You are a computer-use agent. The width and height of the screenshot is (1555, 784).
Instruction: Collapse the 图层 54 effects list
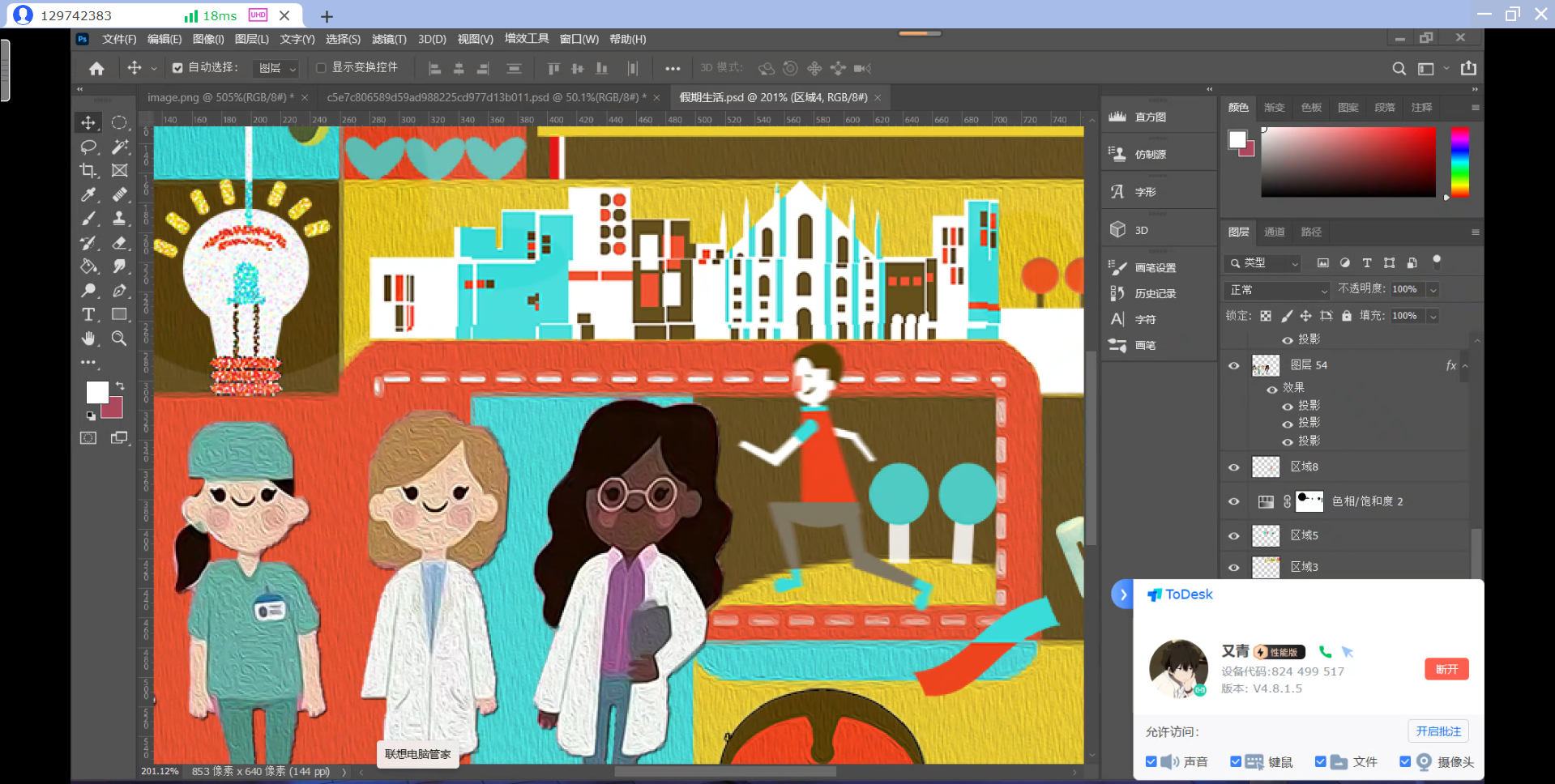tap(1465, 366)
